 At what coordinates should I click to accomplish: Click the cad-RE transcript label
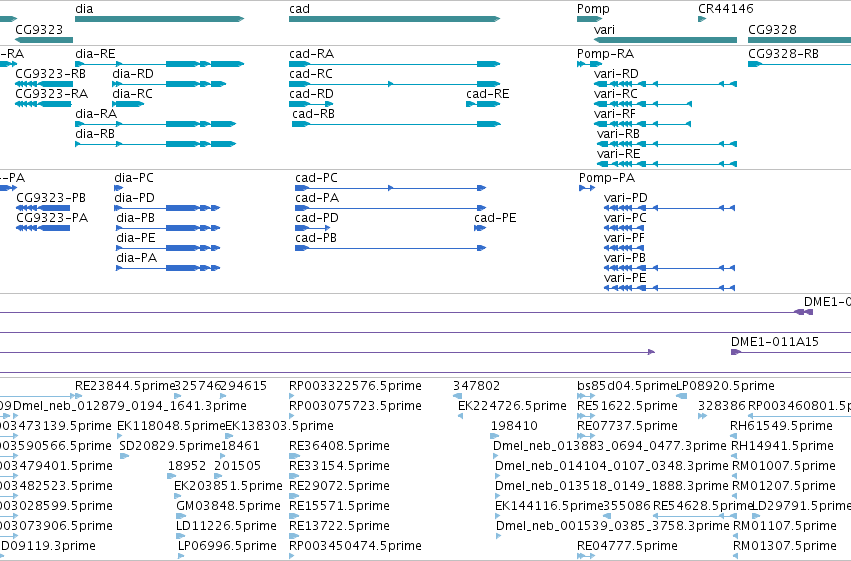click(x=488, y=94)
